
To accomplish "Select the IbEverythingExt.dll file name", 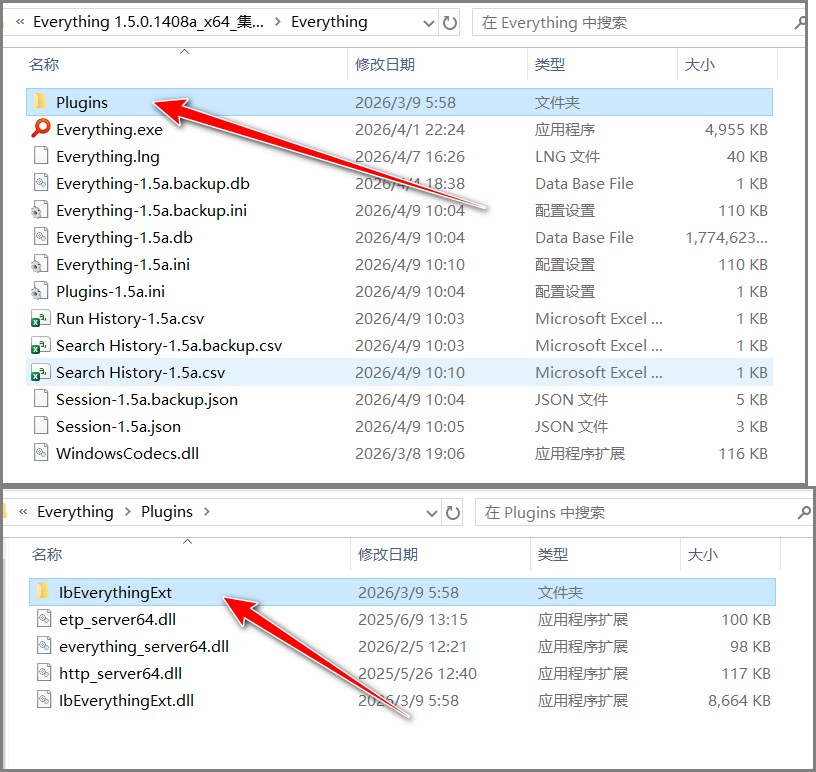I will pyautogui.click(x=126, y=701).
